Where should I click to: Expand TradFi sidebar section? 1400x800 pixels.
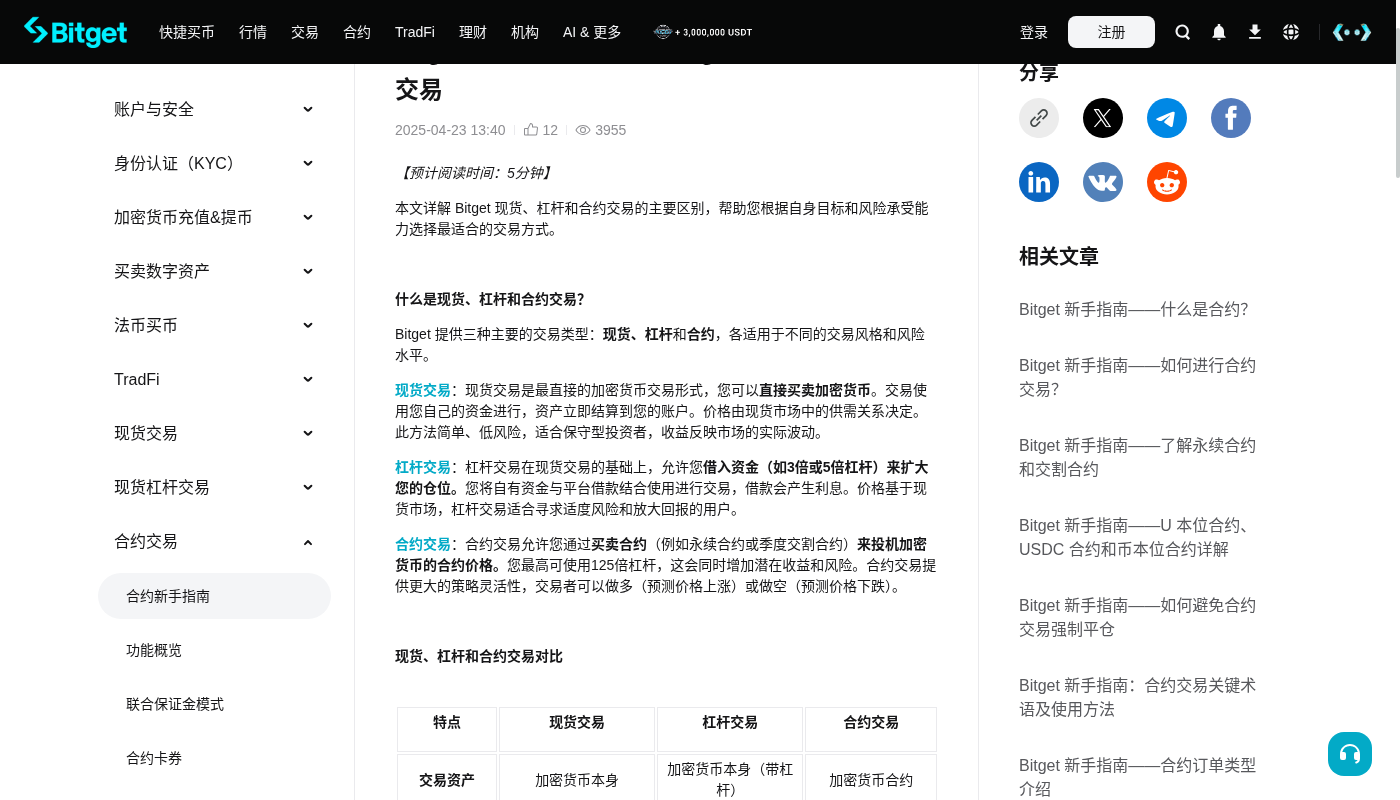(214, 379)
